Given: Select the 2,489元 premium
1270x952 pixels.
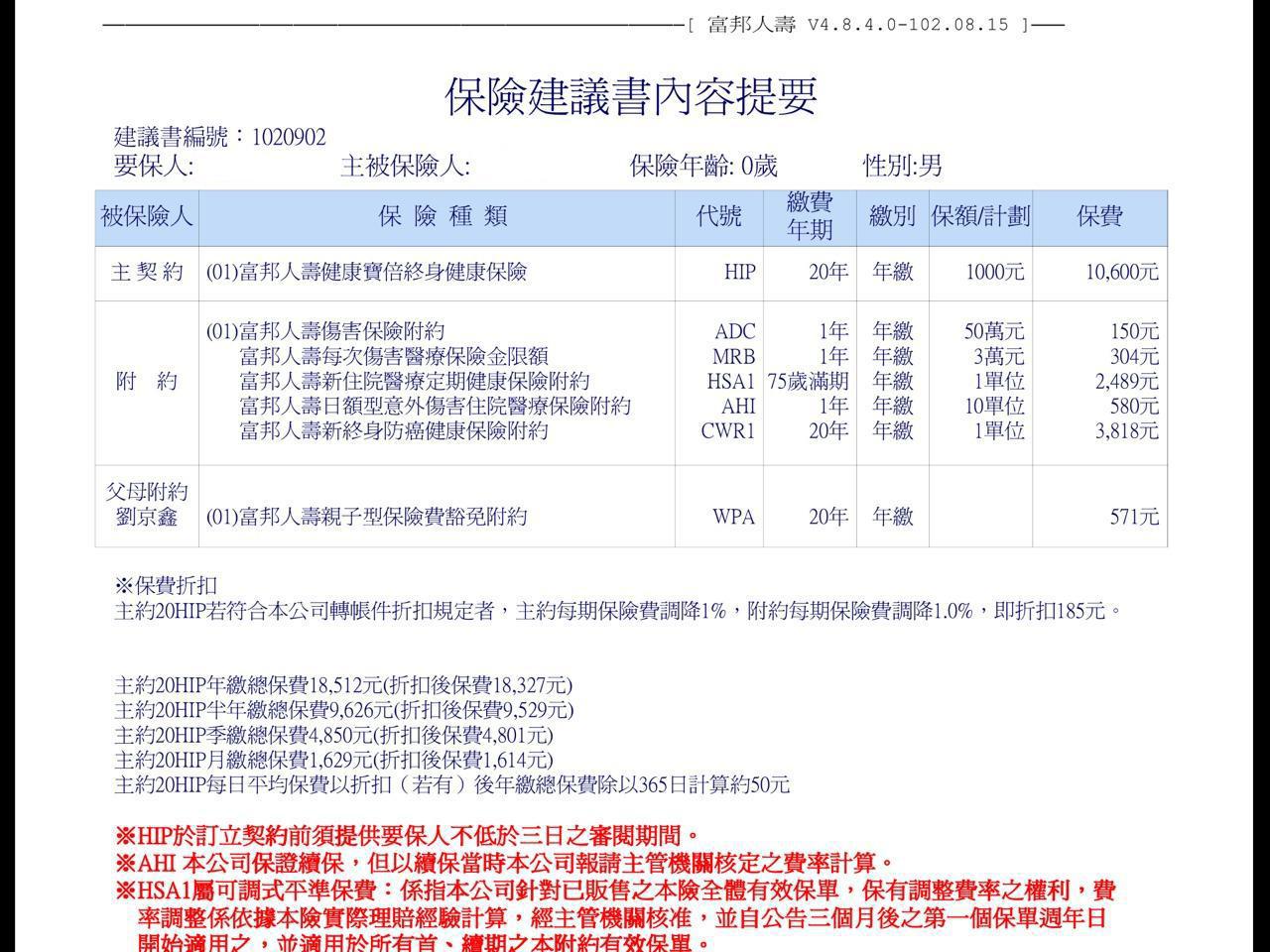Looking at the screenshot, I should pos(1126,381).
